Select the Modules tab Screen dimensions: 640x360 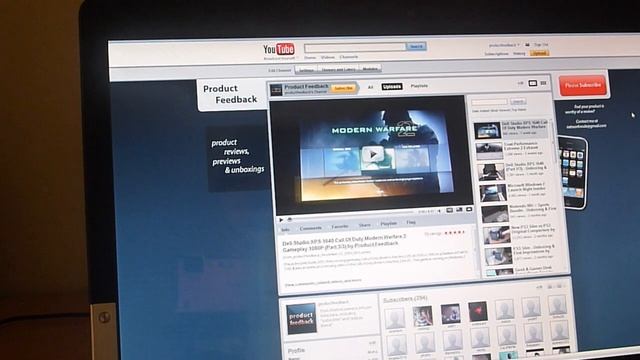pos(370,69)
